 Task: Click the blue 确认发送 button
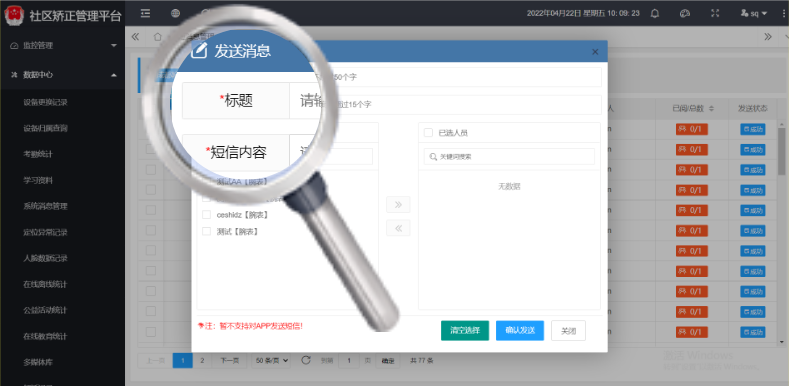(x=520, y=331)
